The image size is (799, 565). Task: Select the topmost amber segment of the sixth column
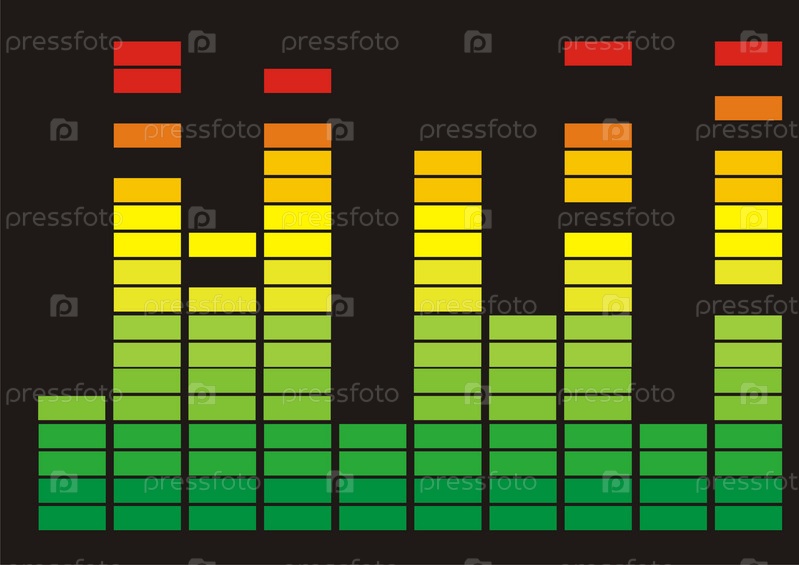click(x=448, y=162)
